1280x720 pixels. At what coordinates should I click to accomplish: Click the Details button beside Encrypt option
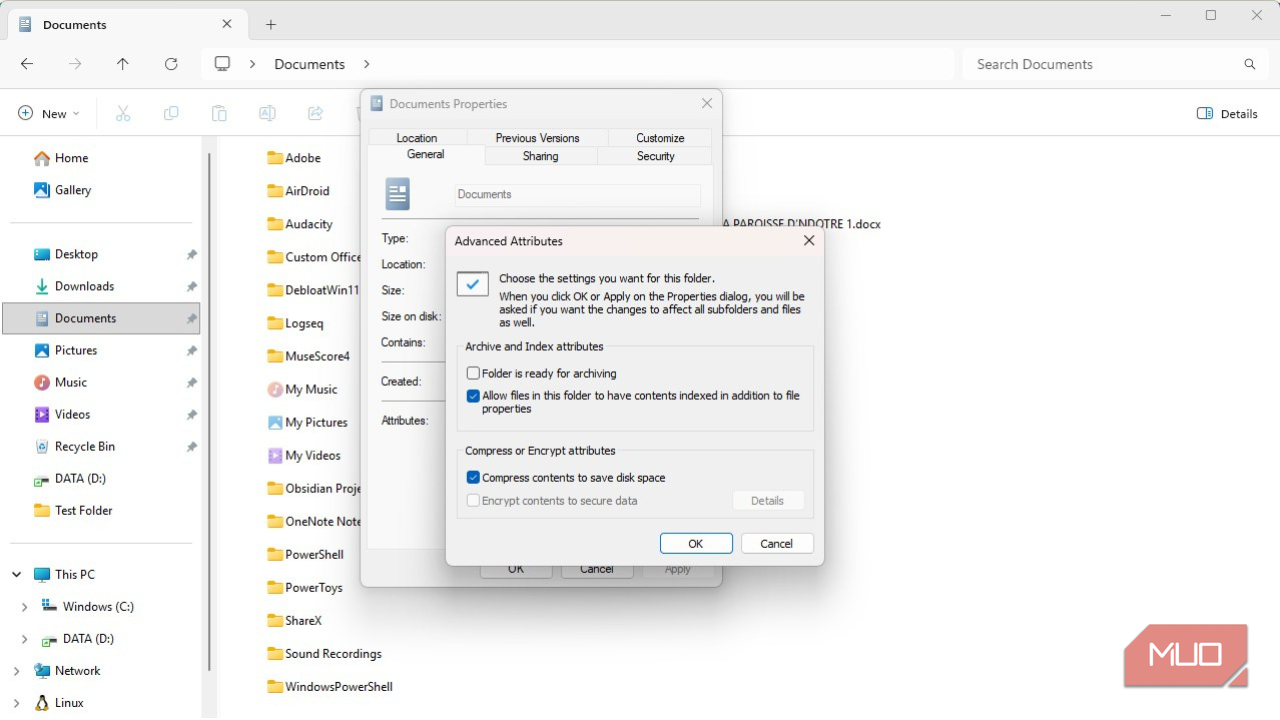pos(768,501)
